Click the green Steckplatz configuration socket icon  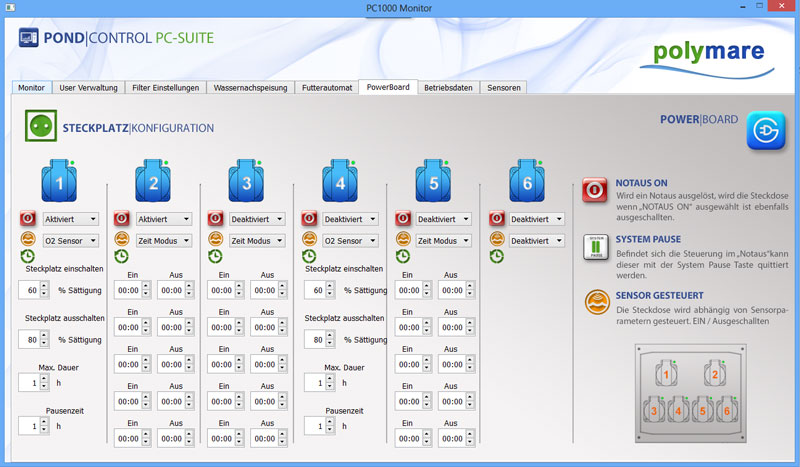pyautogui.click(x=40, y=127)
